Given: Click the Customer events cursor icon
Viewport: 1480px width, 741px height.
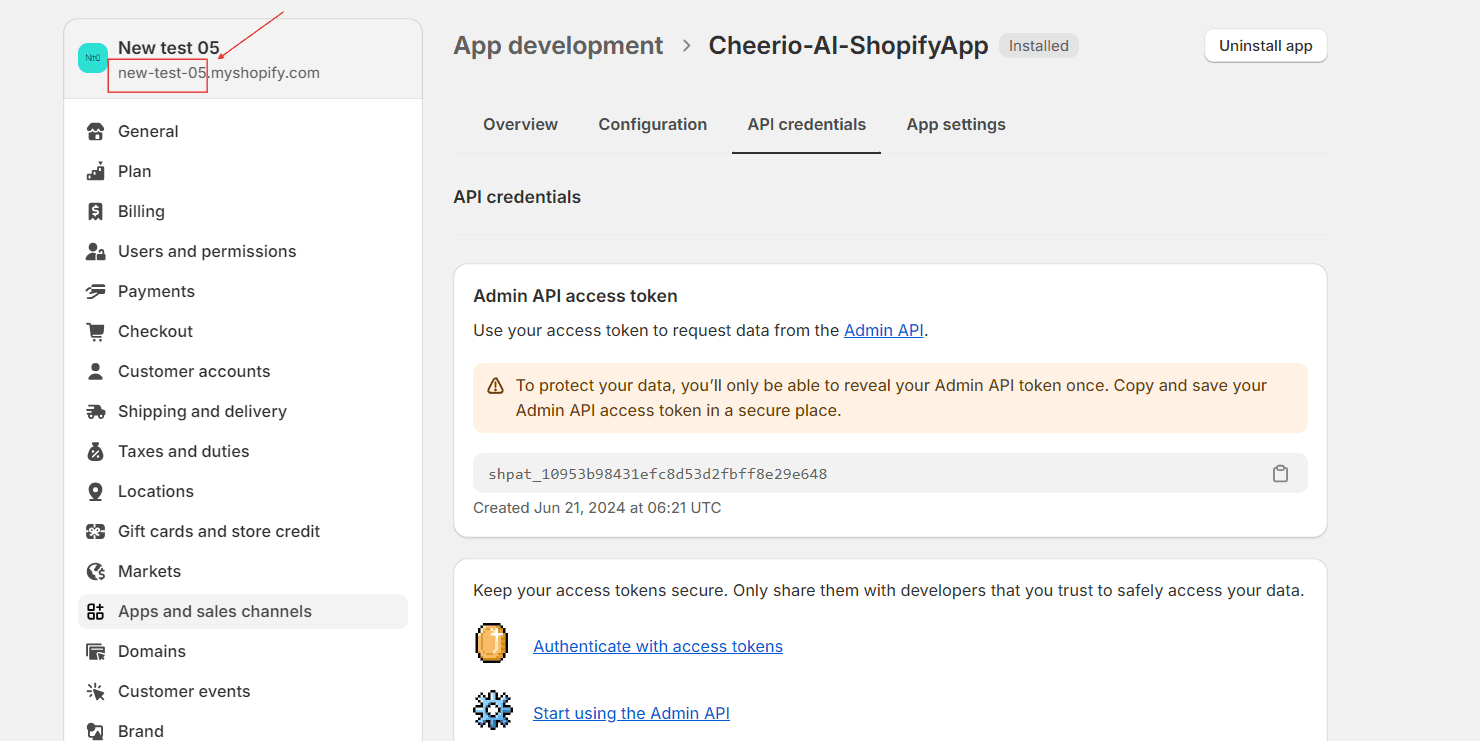Looking at the screenshot, I should point(95,691).
